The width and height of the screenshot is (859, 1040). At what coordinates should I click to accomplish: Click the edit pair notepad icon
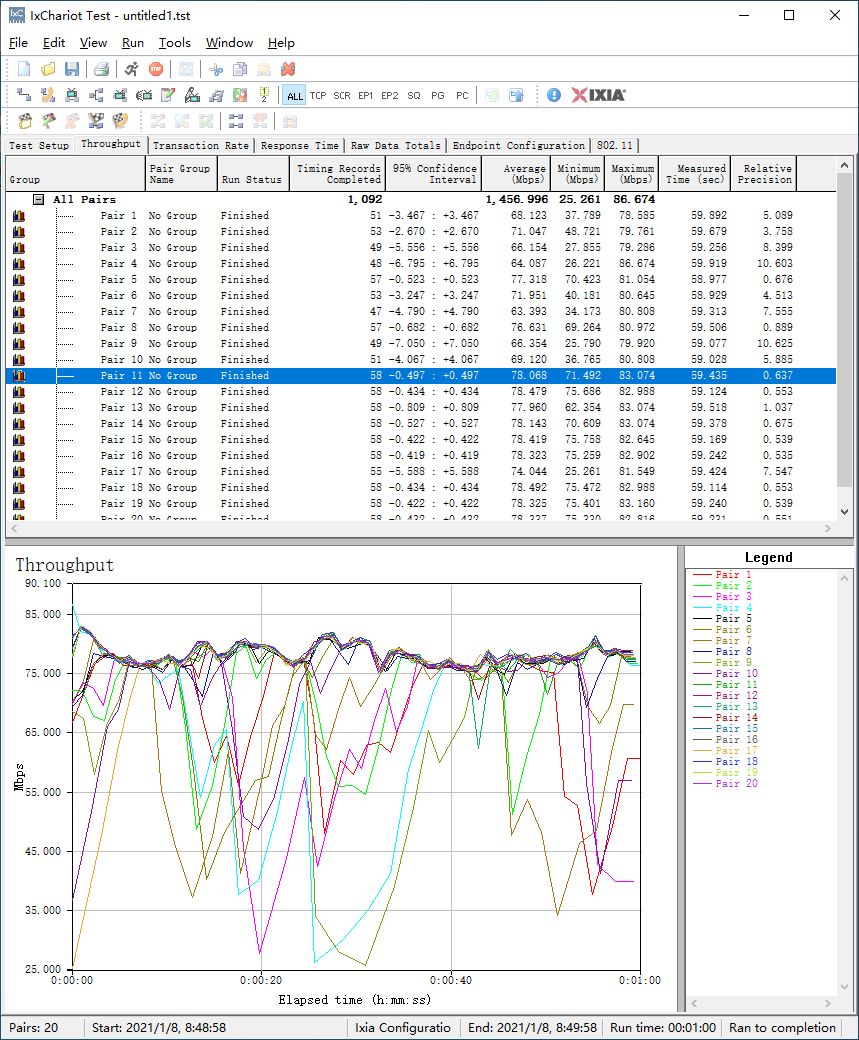click(168, 95)
